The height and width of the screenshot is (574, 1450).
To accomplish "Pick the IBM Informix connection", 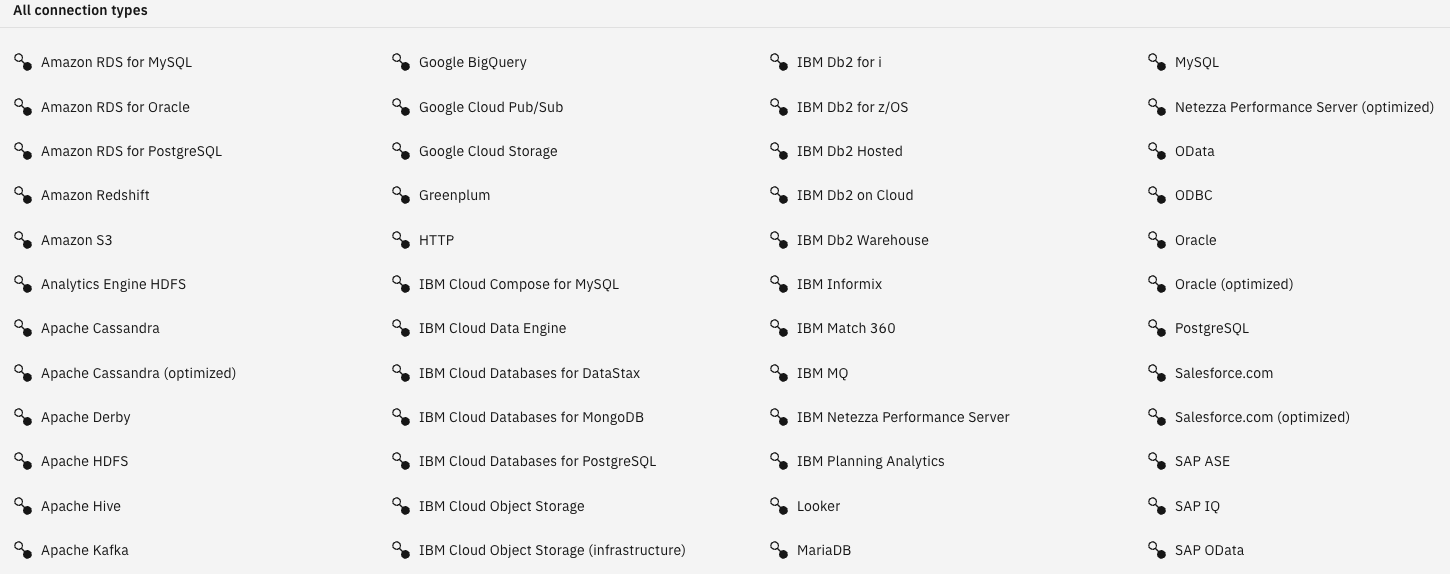I will tap(839, 284).
